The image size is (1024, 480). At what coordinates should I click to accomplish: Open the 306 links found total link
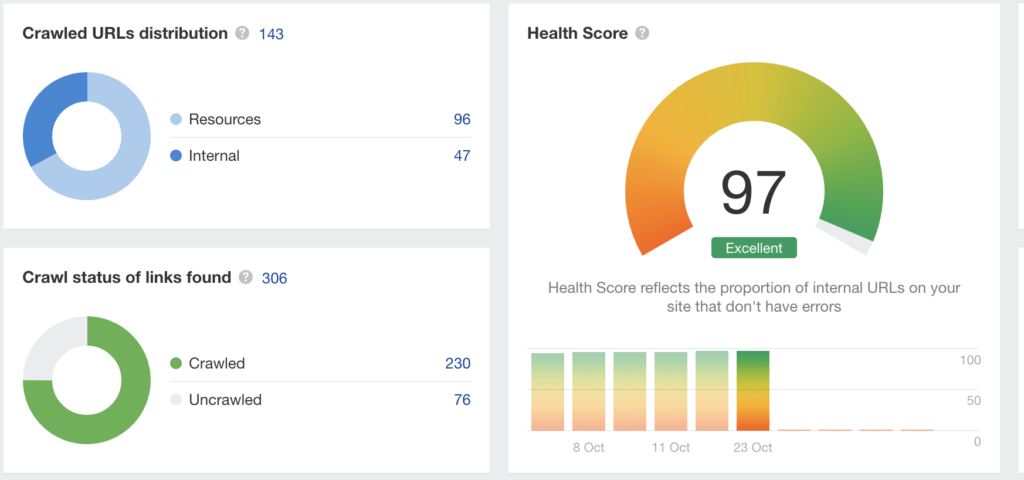point(274,278)
